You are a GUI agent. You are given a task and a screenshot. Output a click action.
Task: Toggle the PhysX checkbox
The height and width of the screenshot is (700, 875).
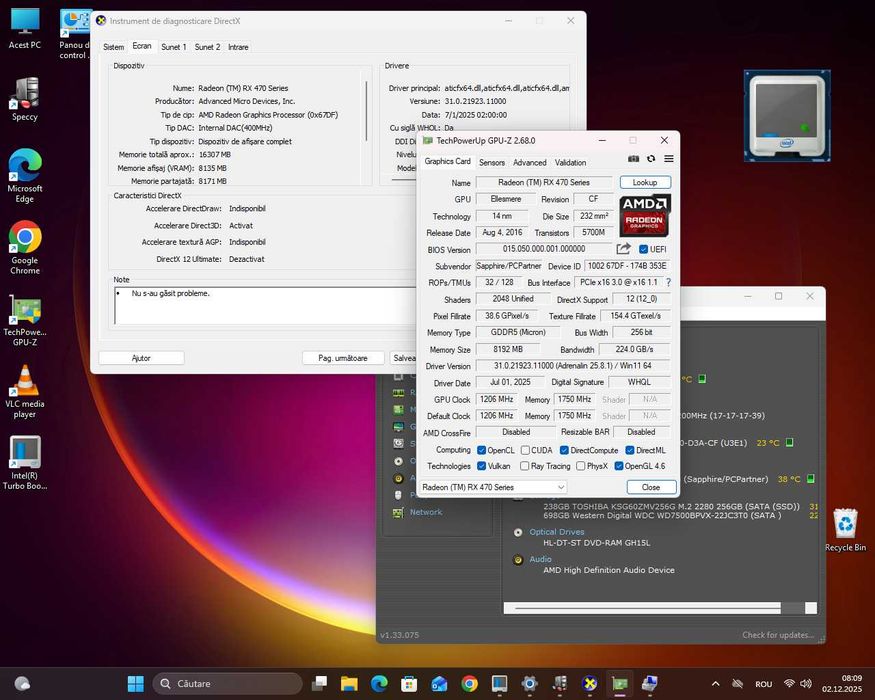(580, 466)
